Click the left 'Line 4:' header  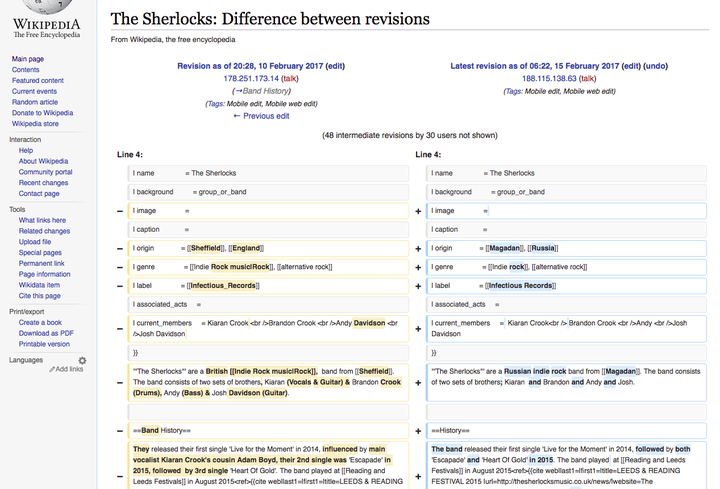click(x=129, y=155)
